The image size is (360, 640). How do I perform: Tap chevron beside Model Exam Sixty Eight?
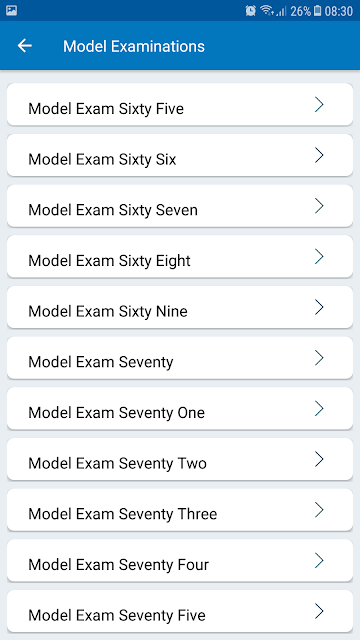coord(319,256)
